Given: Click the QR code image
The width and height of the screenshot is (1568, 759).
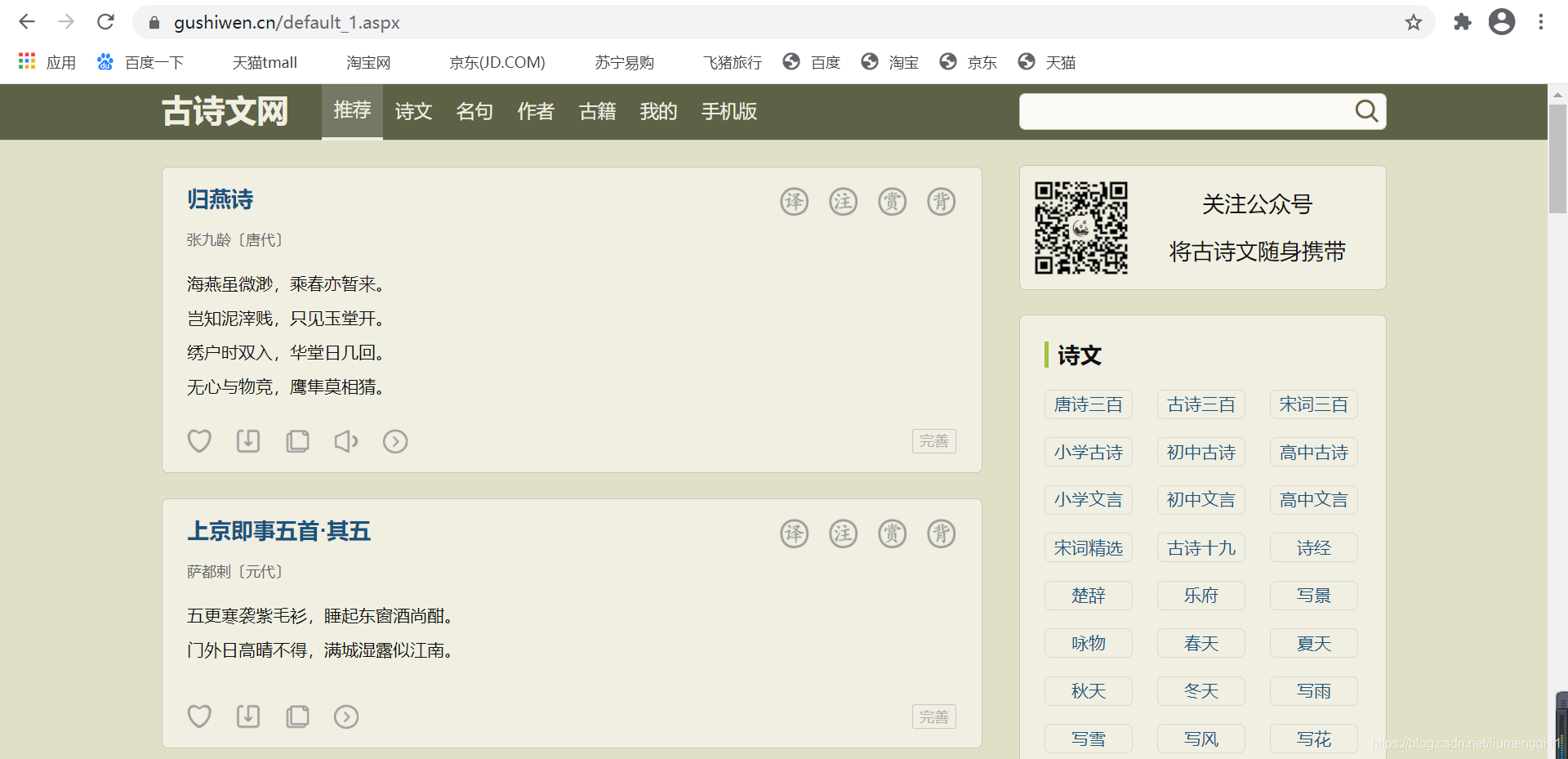Looking at the screenshot, I should (1081, 228).
